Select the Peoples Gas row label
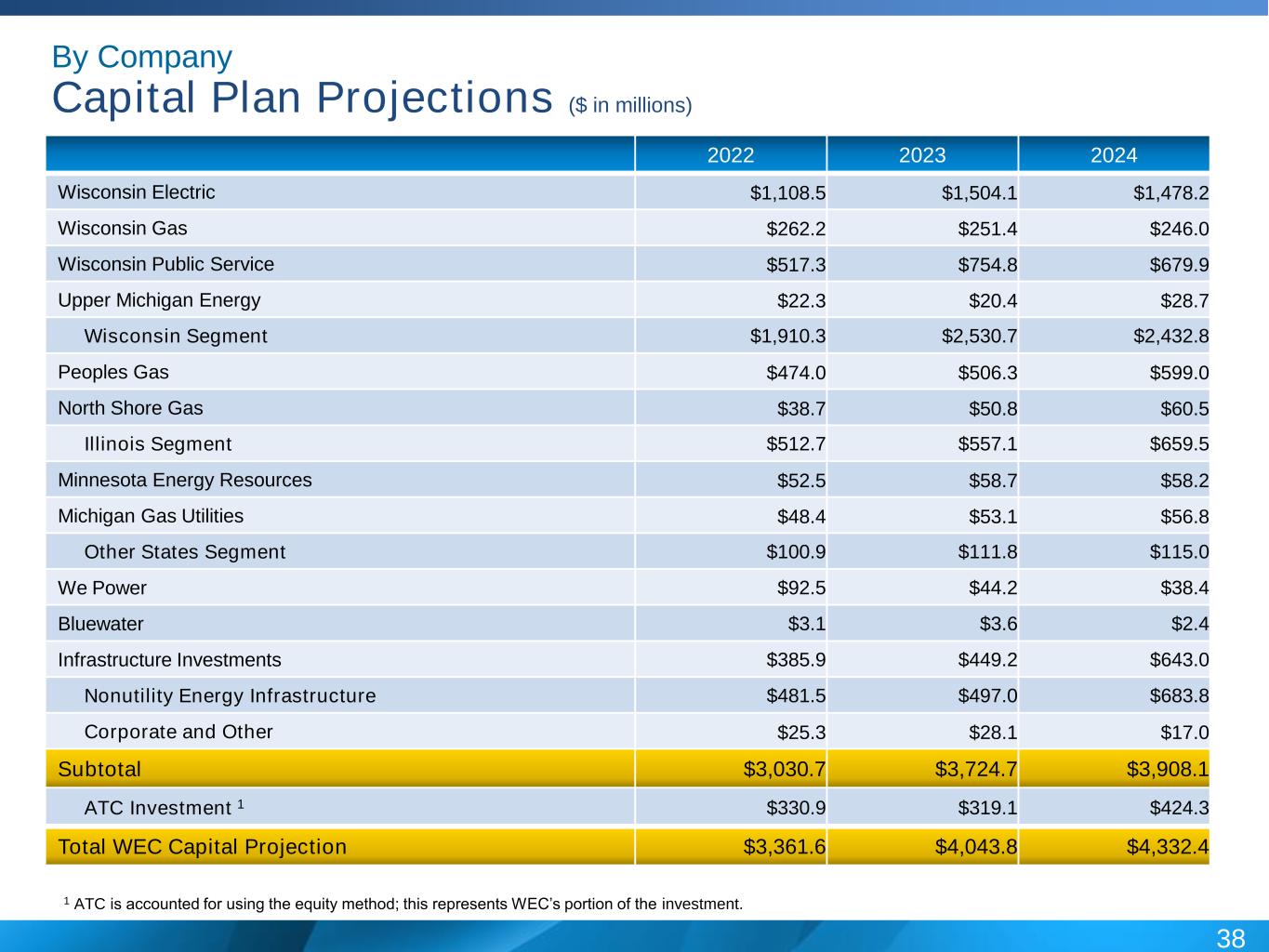Image resolution: width=1269 pixels, height=952 pixels. 113,373
